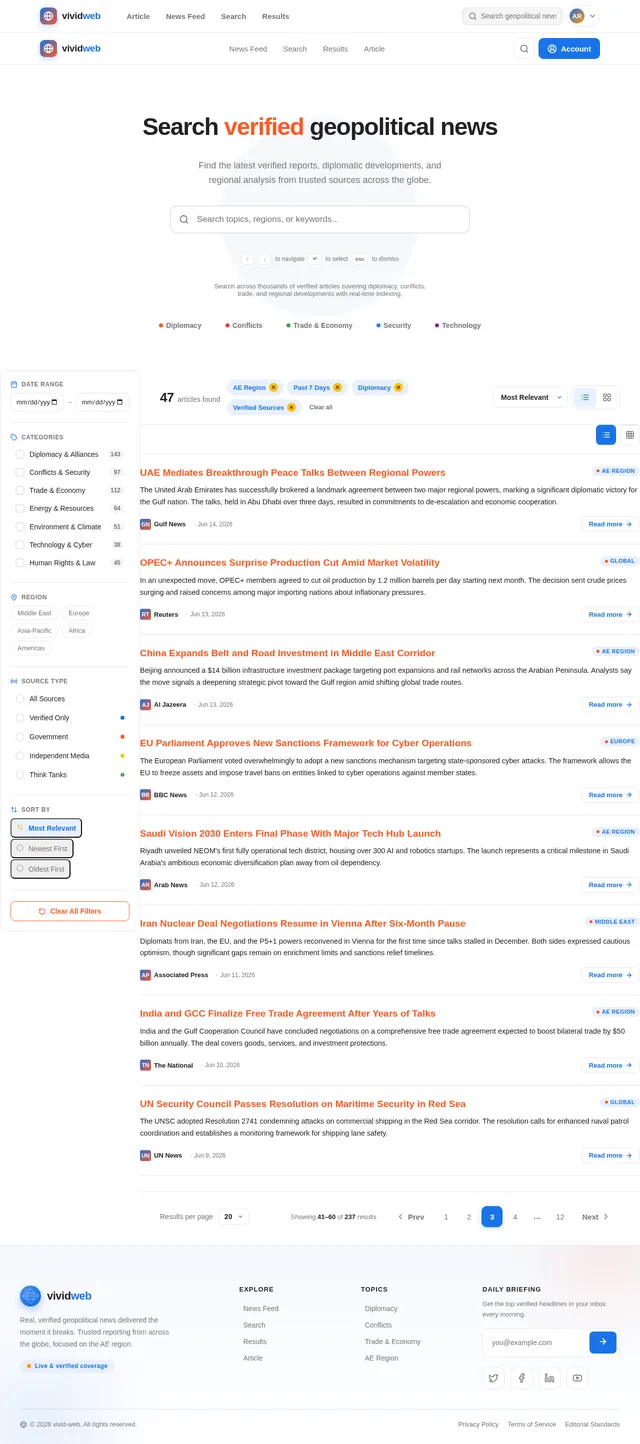640x1444 pixels.
Task: Click the Clear All Filters button
Action: pyautogui.click(x=70, y=911)
